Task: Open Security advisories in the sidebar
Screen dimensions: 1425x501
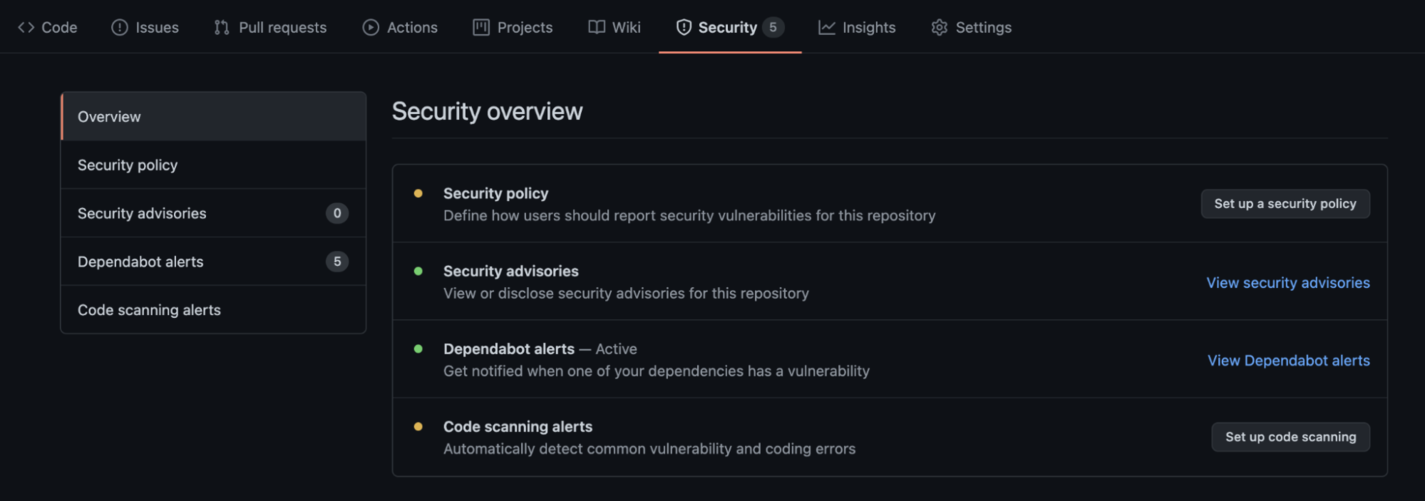Action: (213, 213)
